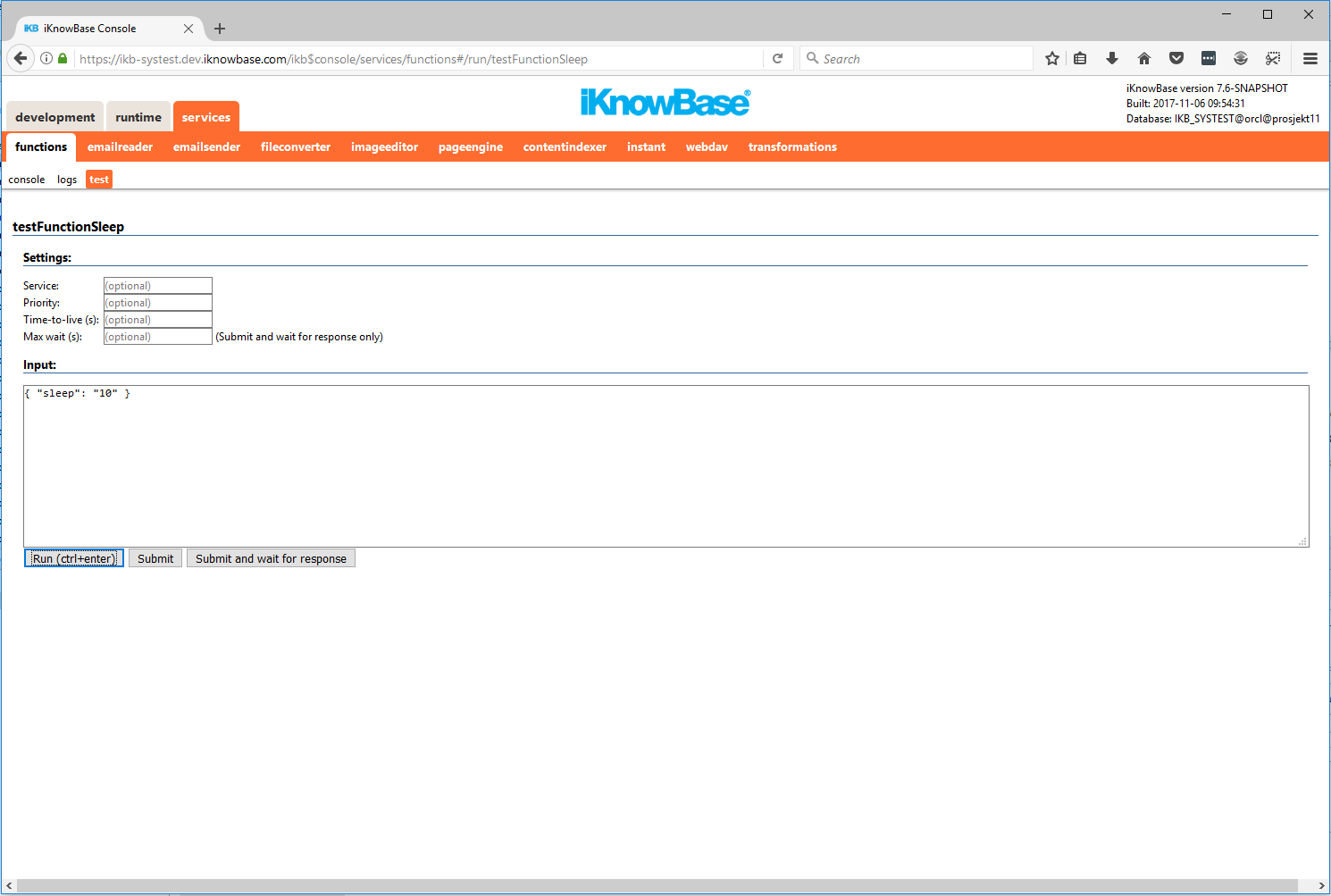Open the pageengine menu item

[x=471, y=147]
